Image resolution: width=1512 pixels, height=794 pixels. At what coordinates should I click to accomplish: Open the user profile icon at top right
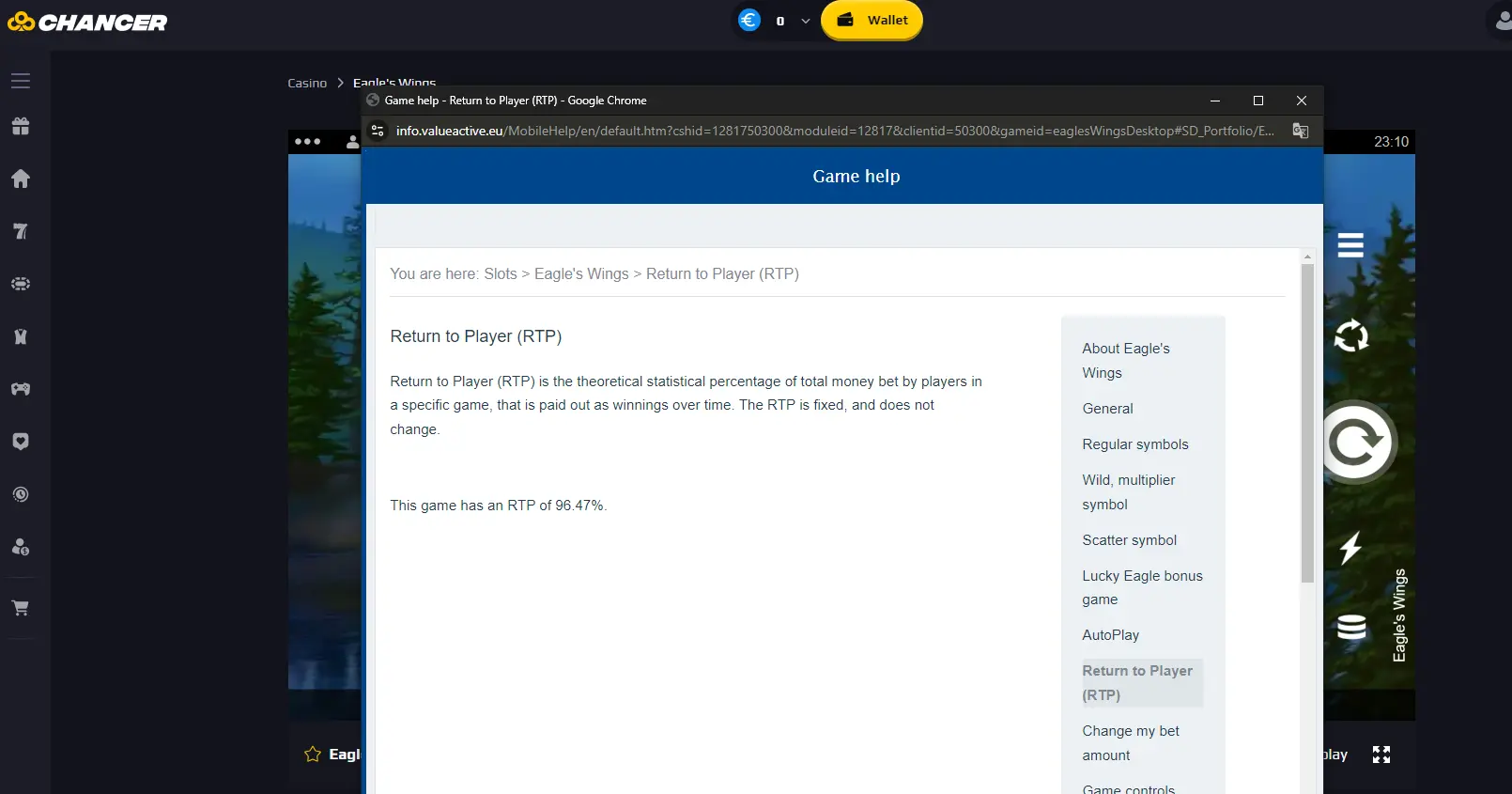[1502, 21]
